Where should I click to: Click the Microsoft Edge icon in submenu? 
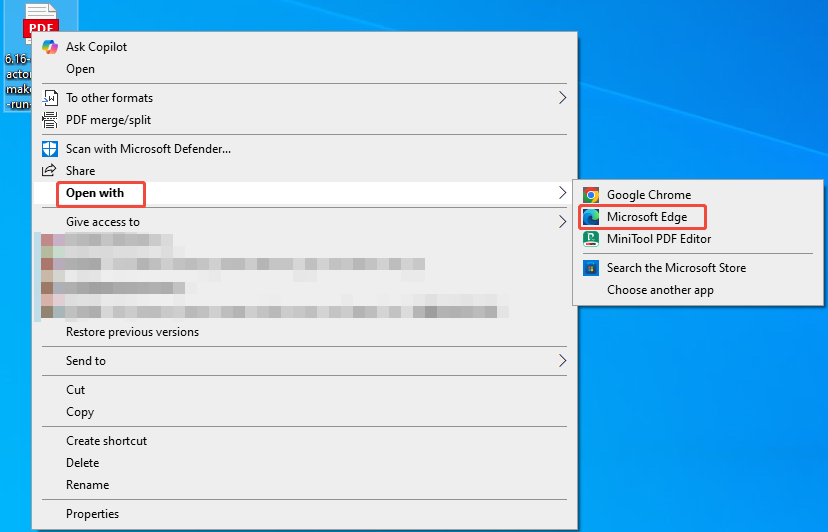point(591,217)
